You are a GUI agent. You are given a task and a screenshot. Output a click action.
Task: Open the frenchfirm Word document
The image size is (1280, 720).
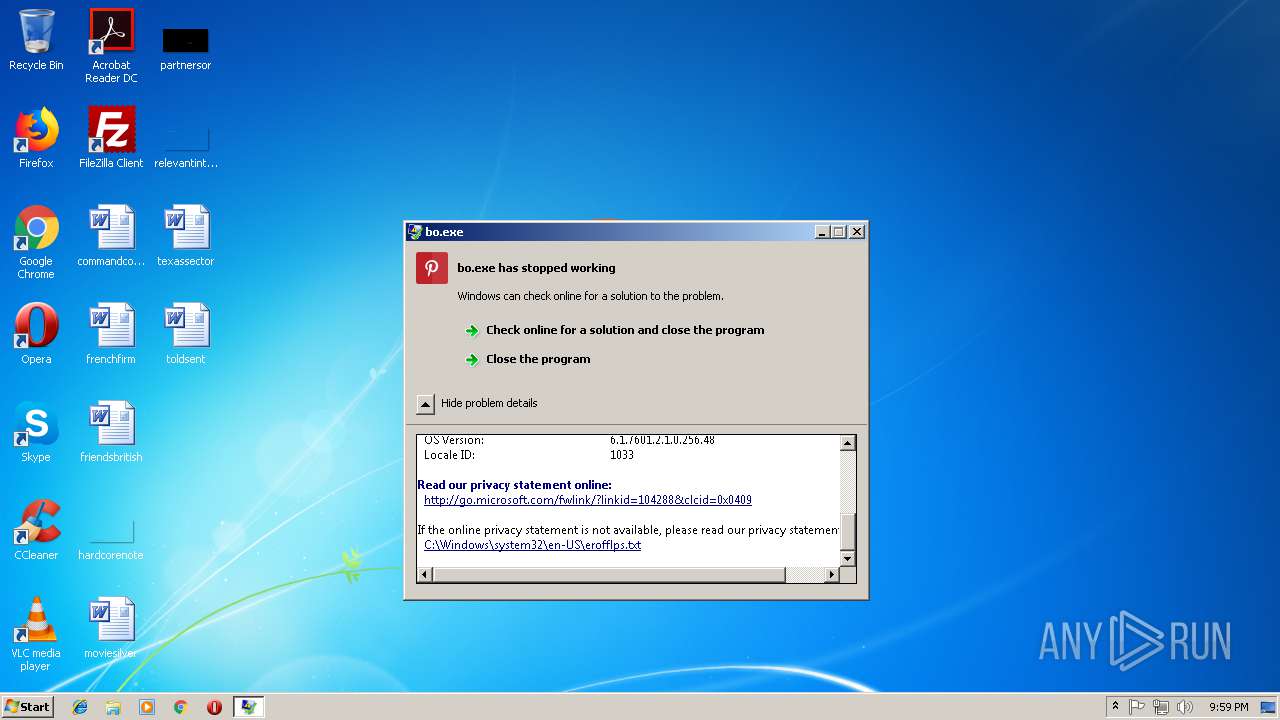[111, 334]
